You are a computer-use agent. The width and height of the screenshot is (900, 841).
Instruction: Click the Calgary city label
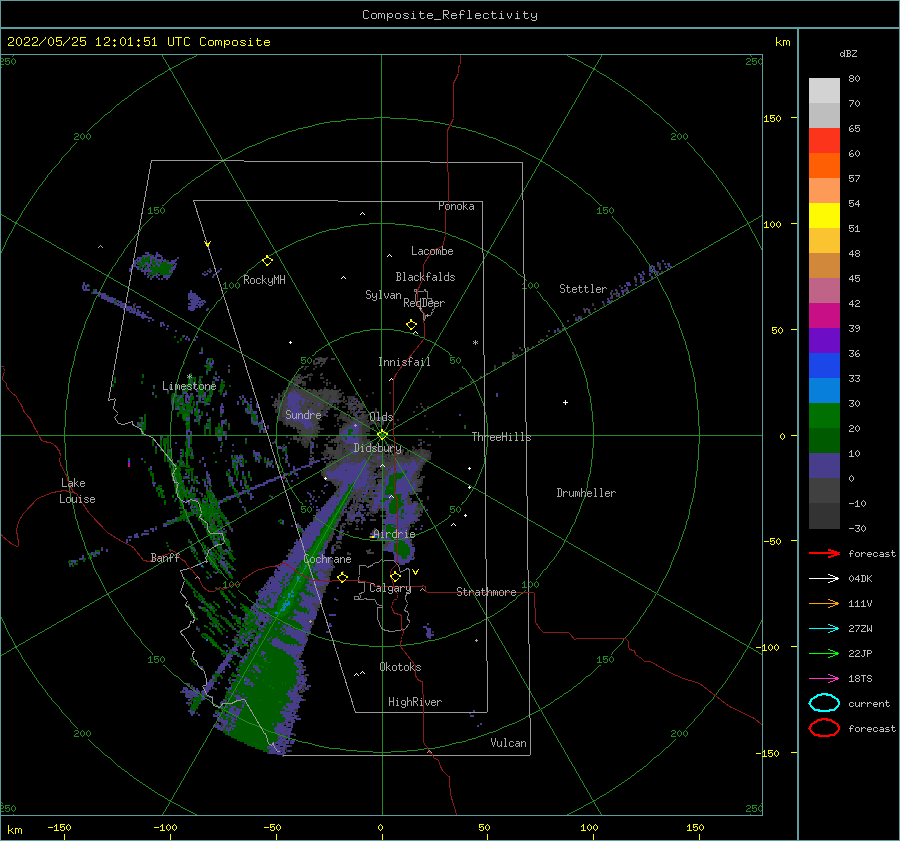click(x=390, y=588)
